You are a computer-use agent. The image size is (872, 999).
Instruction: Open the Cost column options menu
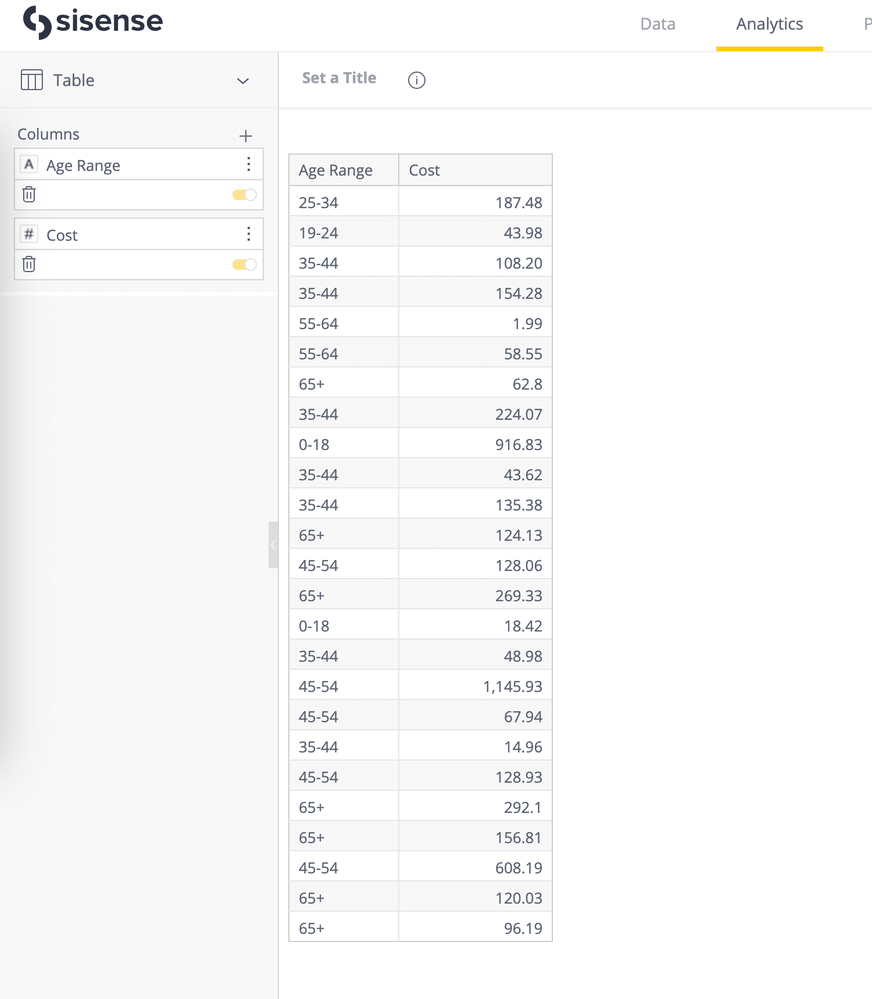click(249, 234)
